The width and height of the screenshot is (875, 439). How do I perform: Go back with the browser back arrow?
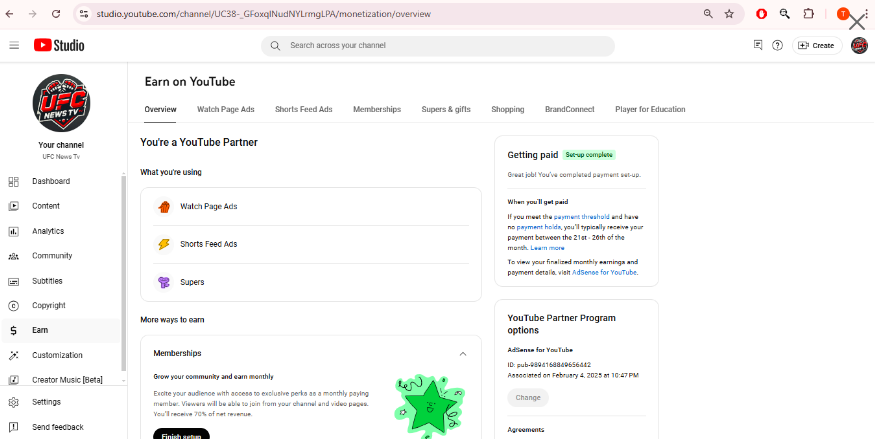9,14
